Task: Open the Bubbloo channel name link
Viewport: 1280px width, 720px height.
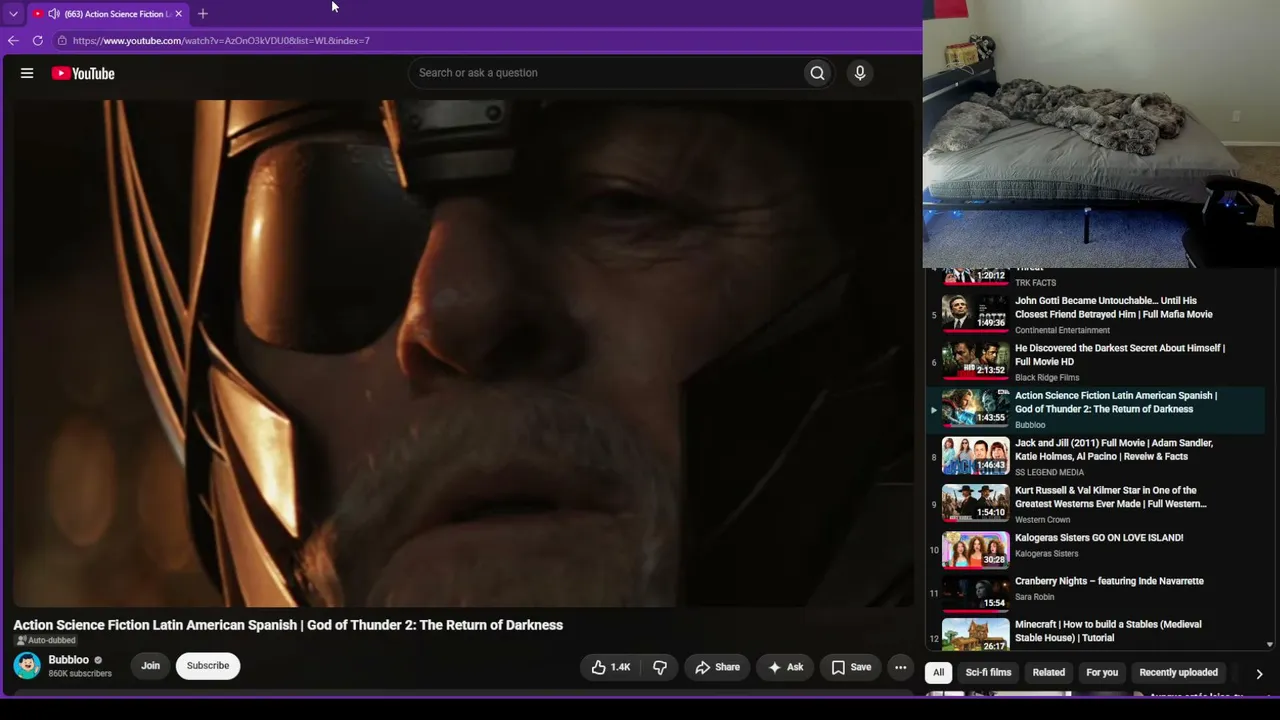Action: coord(69,660)
